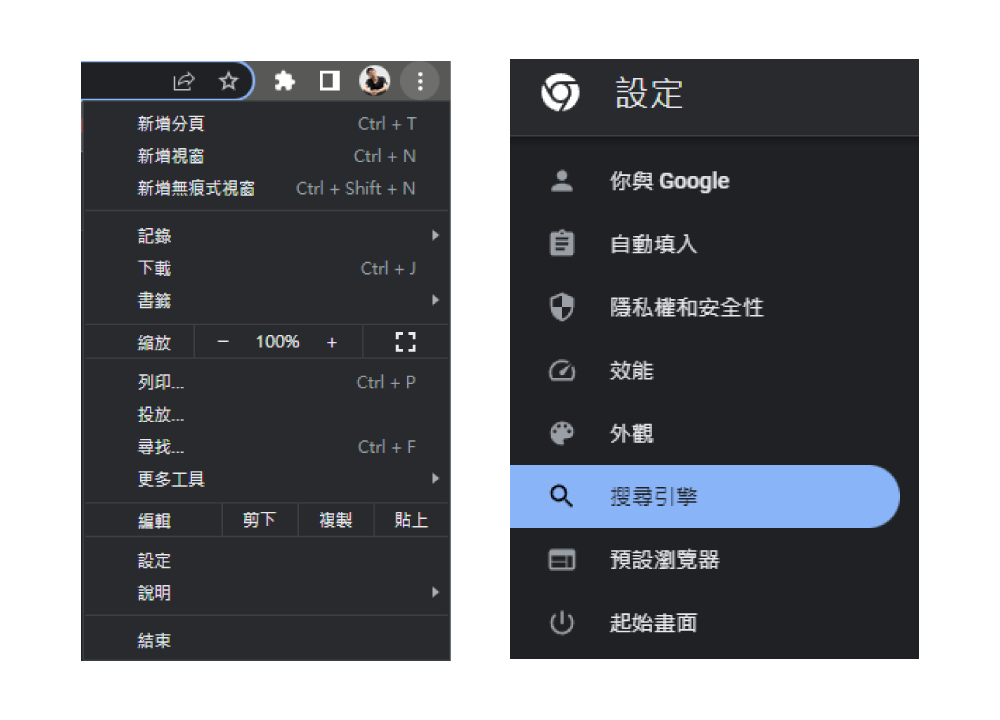The image size is (1000, 720).
Task: Click the 貼上 paste button
Action: pyautogui.click(x=411, y=520)
